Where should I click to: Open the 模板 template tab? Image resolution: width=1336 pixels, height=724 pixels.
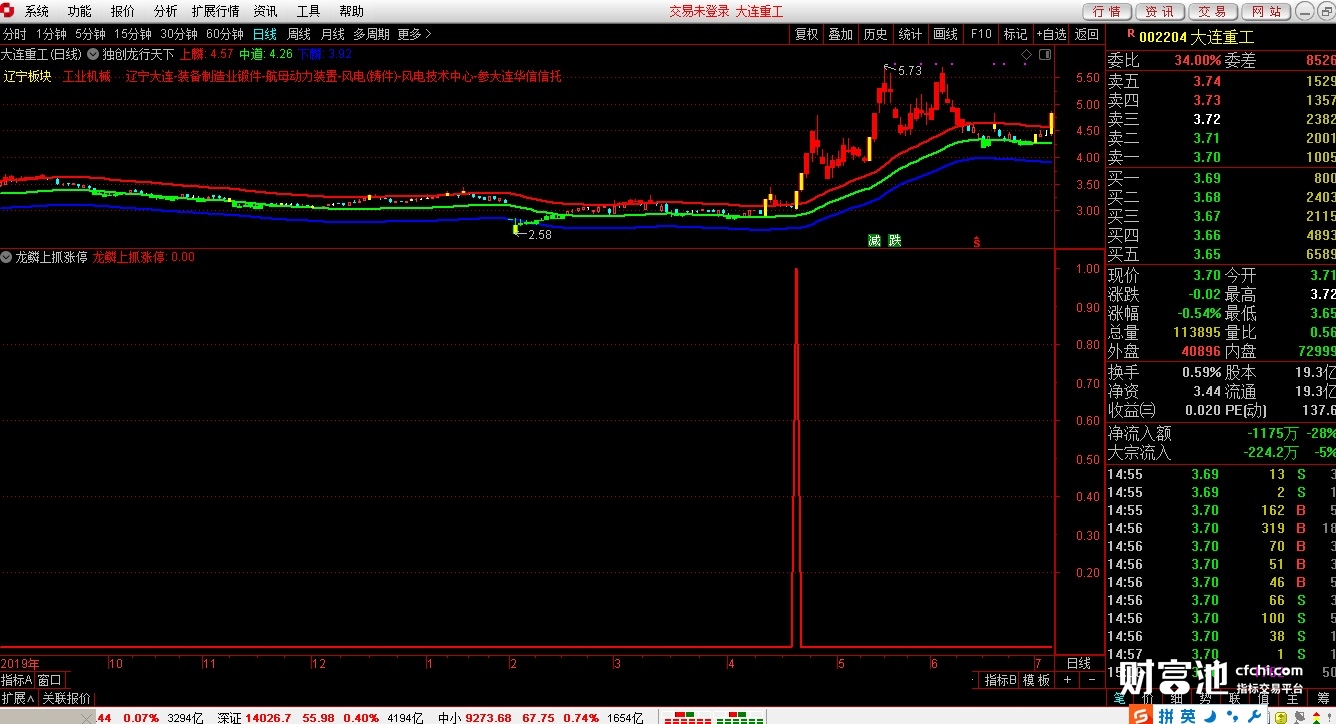click(1036, 680)
